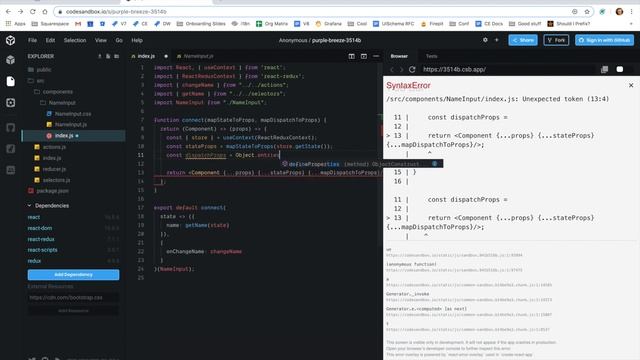Click upload files icon in Explorer header
Viewport: 640px width, 360px height.
point(100,56)
